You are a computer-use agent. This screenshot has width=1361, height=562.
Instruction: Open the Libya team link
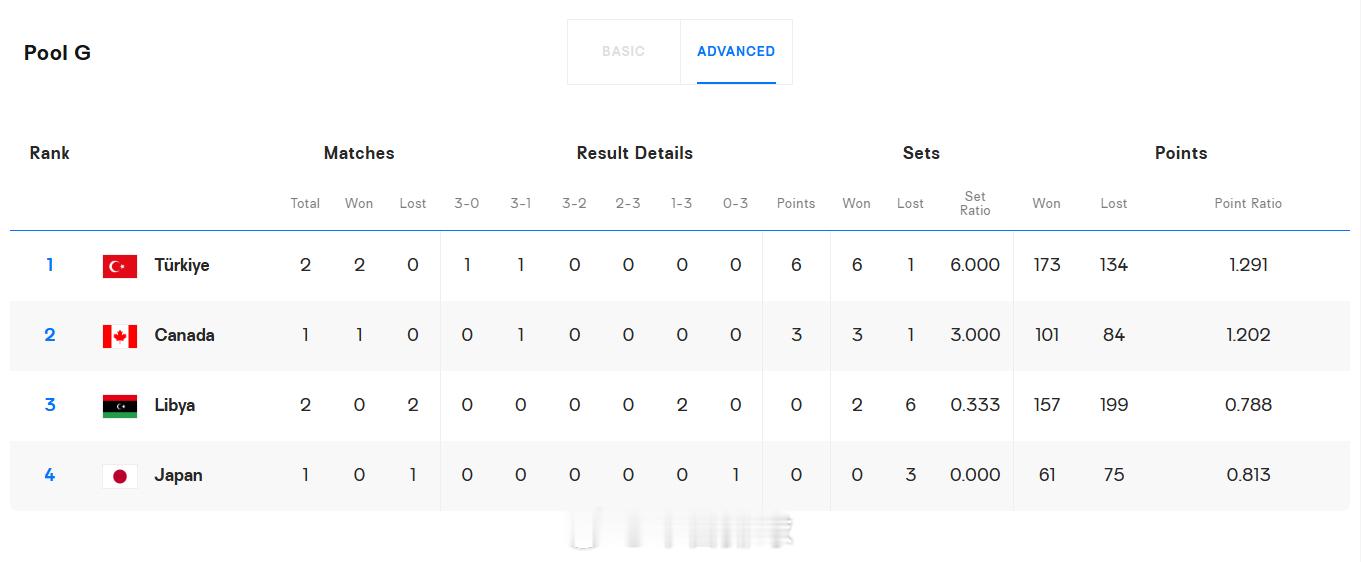[x=175, y=405]
